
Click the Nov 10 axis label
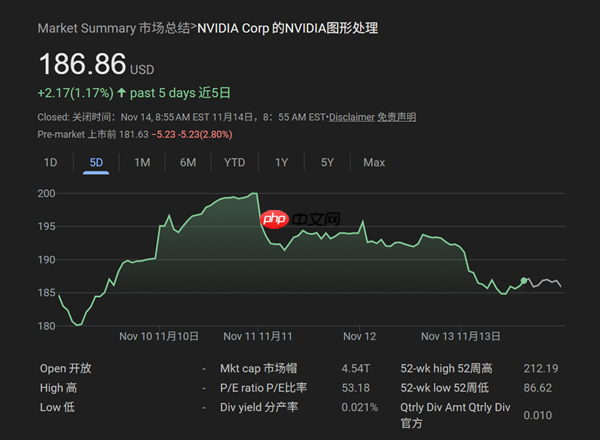click(x=159, y=336)
